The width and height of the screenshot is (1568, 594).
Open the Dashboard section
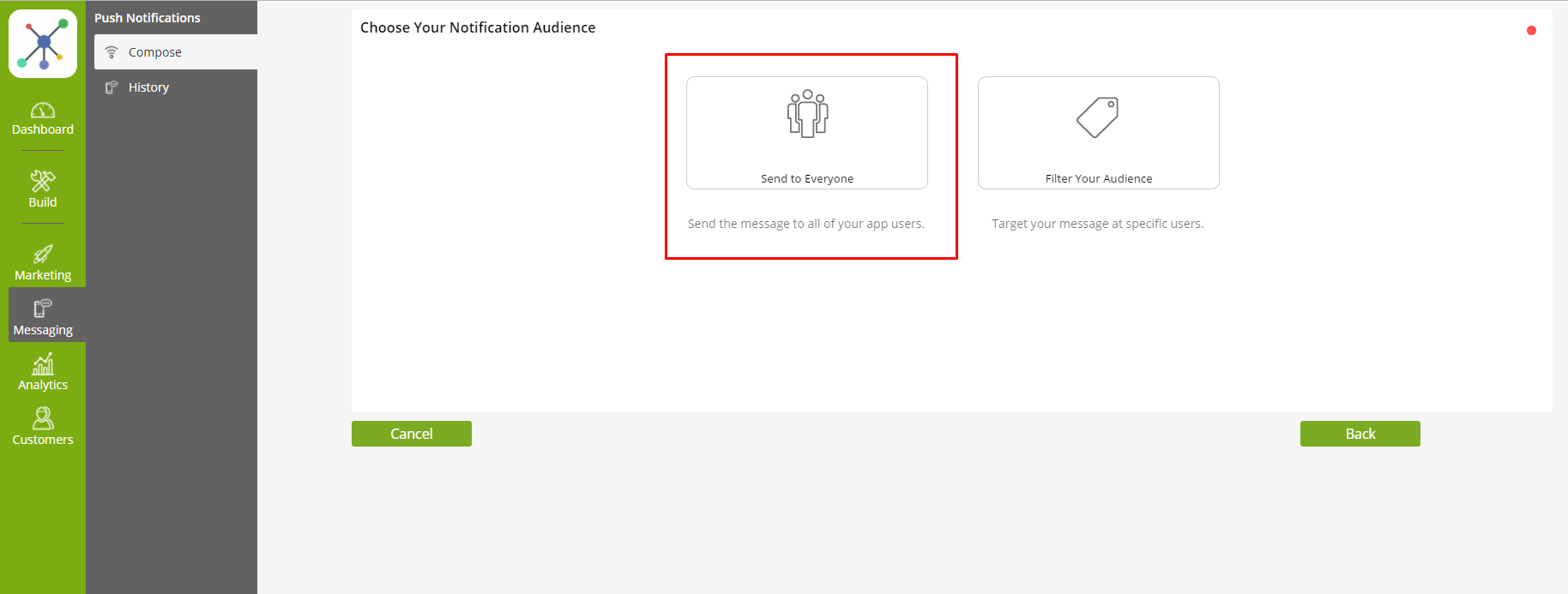43,119
